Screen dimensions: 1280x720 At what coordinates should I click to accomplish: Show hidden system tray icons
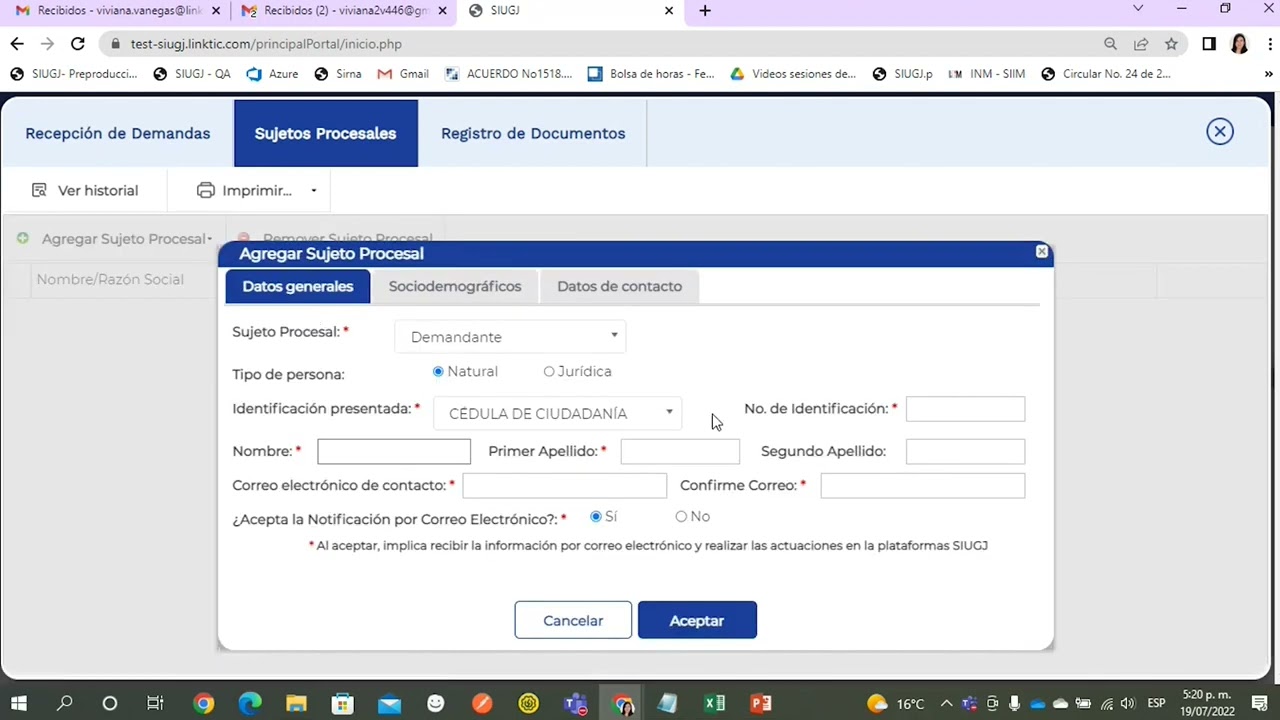(946, 703)
